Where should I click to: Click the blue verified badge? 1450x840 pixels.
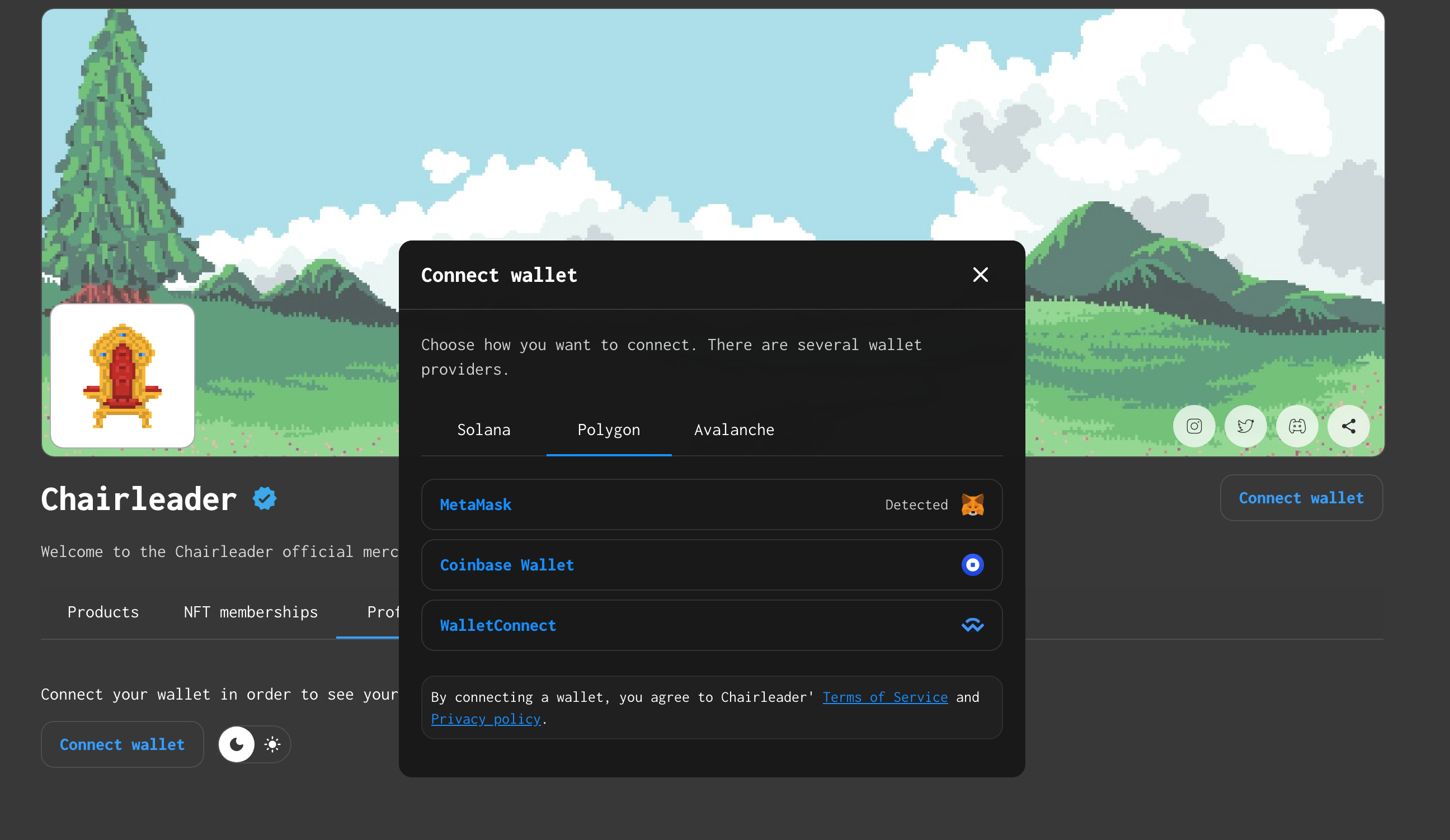tap(265, 498)
